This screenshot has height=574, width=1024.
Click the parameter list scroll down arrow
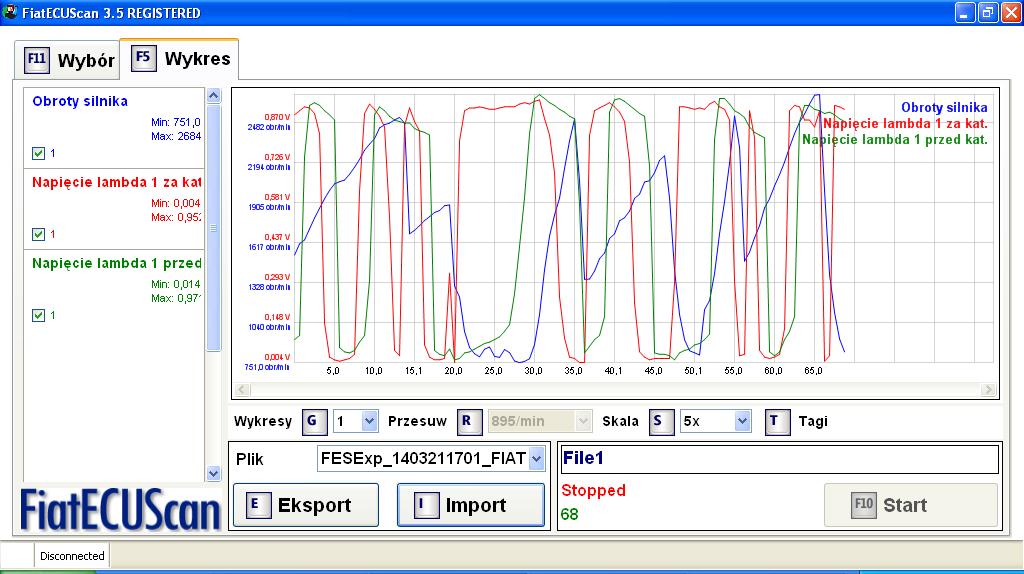click(x=214, y=473)
